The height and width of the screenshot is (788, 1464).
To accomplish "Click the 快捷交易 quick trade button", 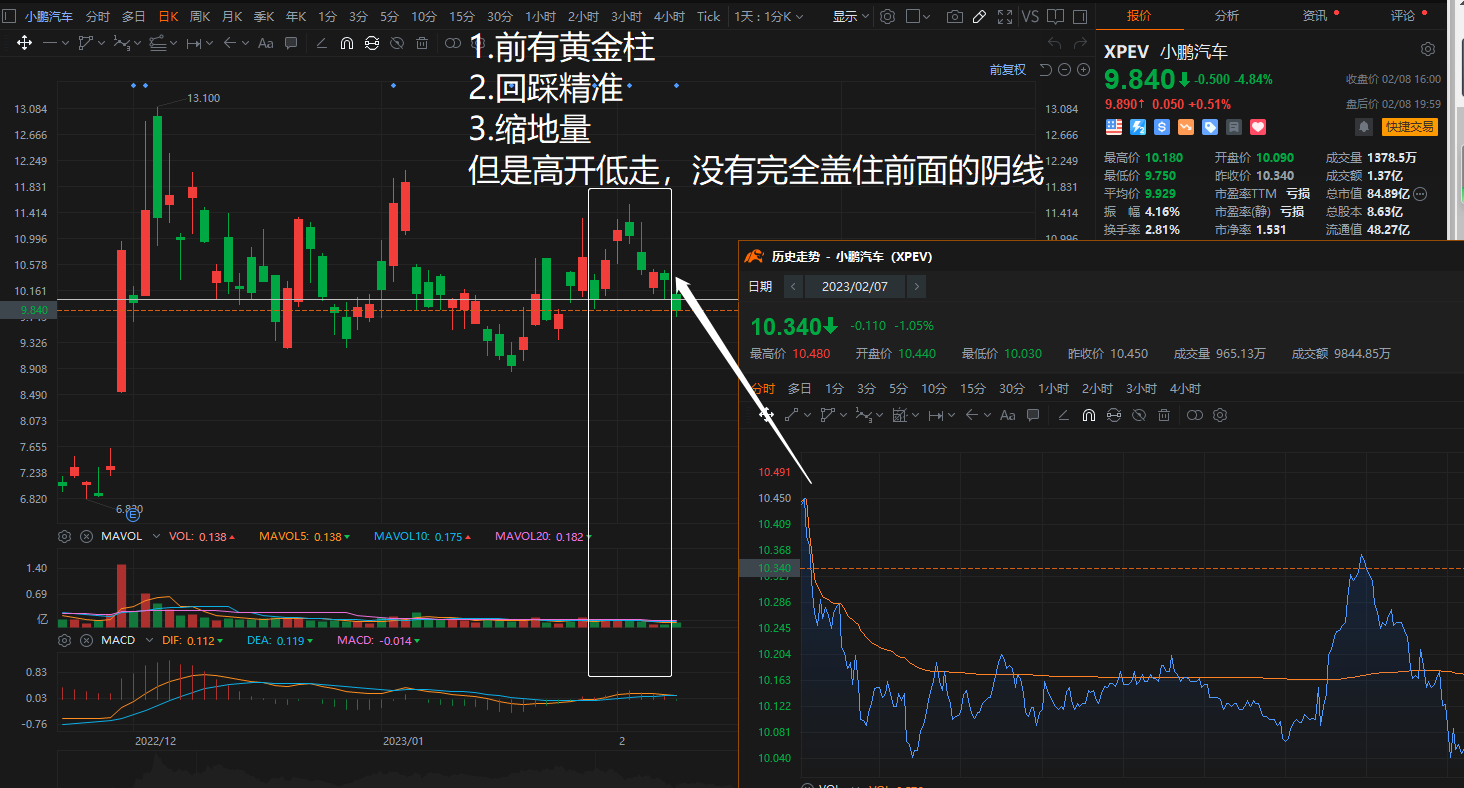I will click(1409, 127).
